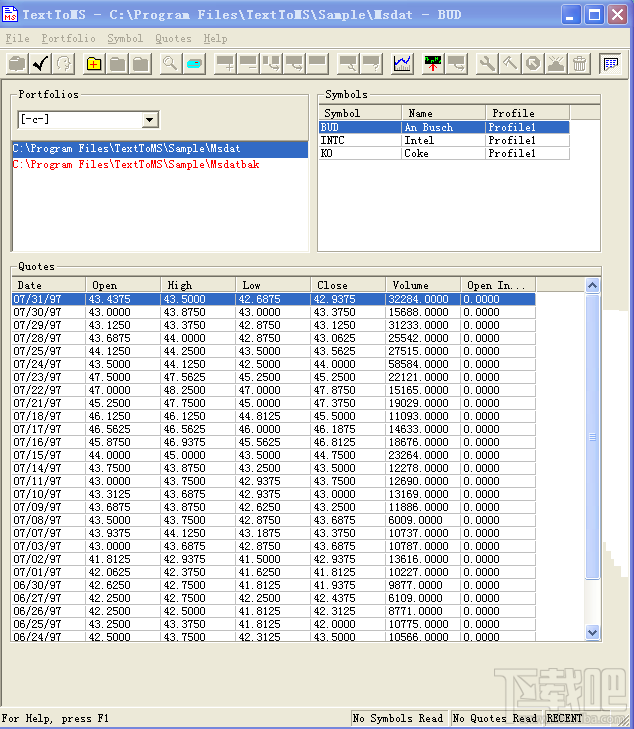Click the quotes list scroll down arrow
The width and height of the screenshot is (634, 729).
tap(592, 633)
